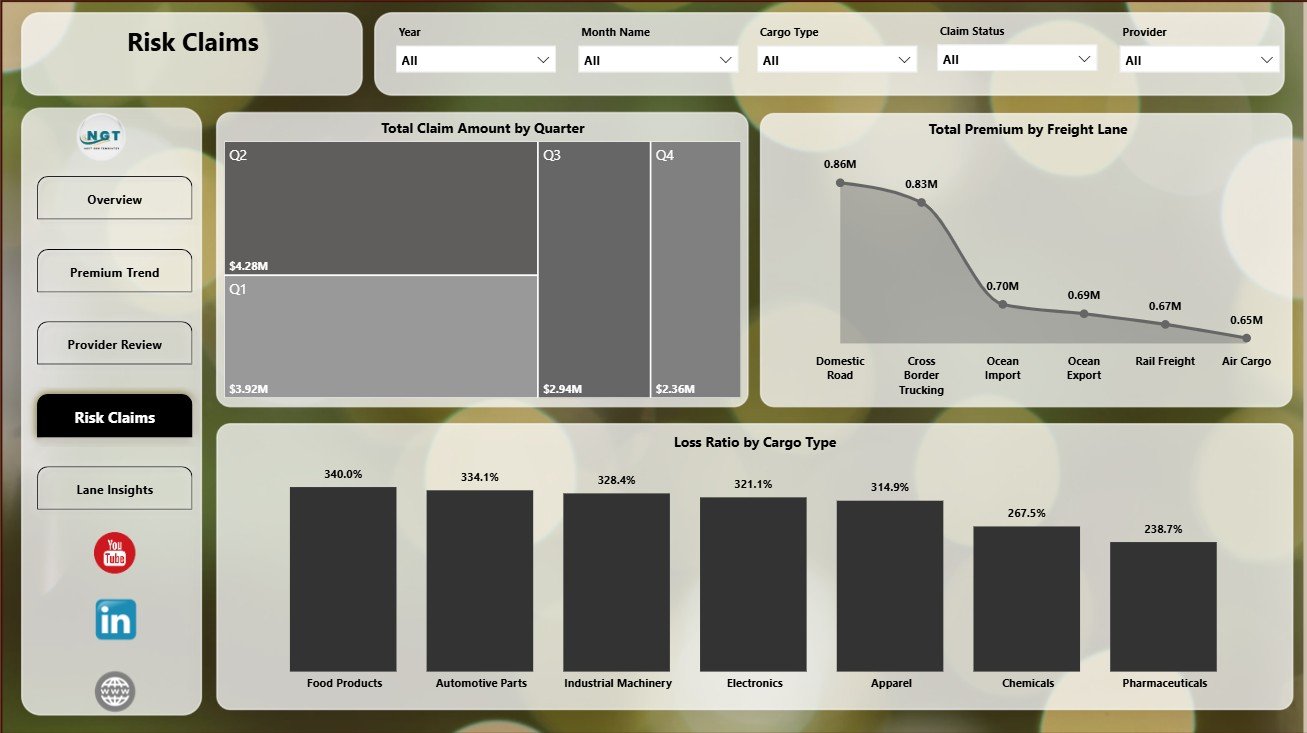
Task: Select the Q3 treemap tile
Action: [x=594, y=269]
